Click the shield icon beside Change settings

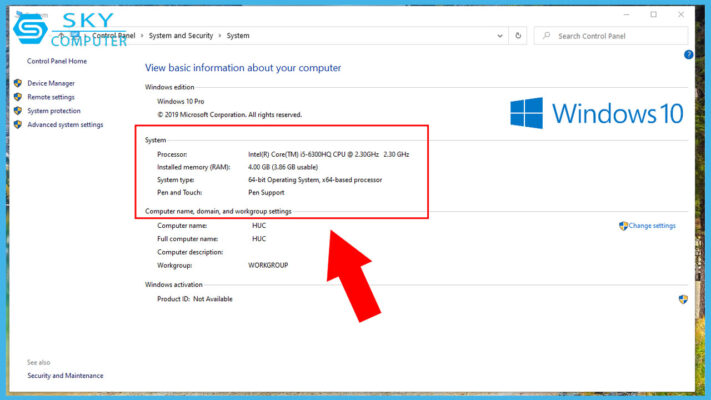(x=623, y=226)
